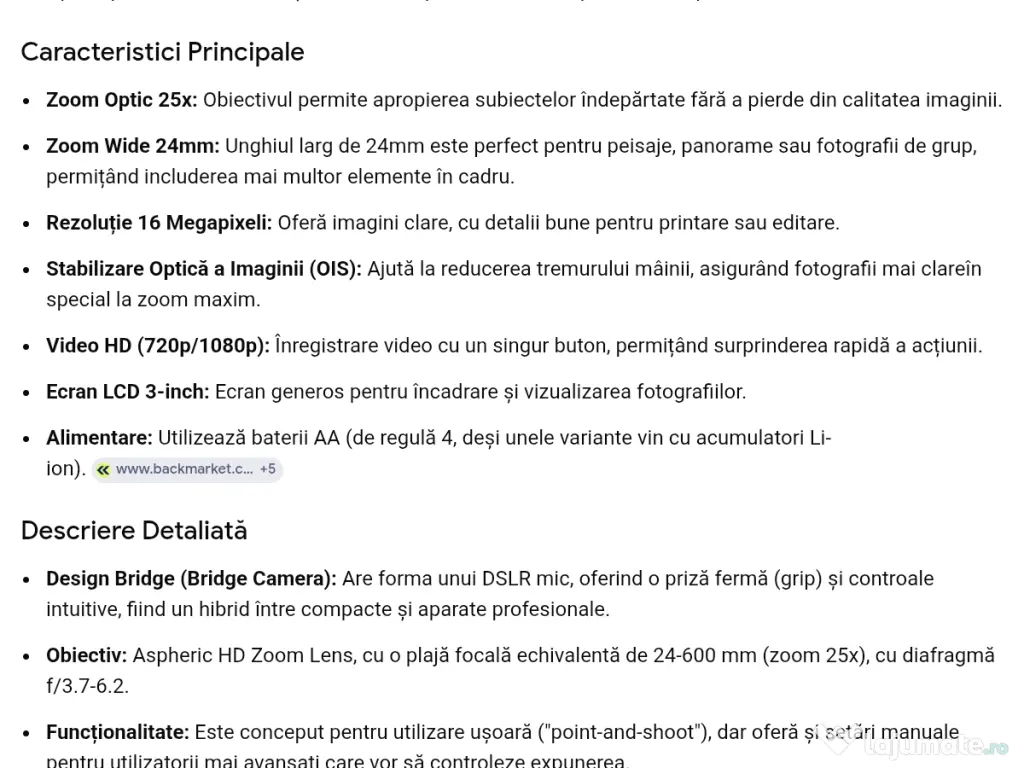Click 'Design Bridge (Bridge Camera):' bold label

191,579
